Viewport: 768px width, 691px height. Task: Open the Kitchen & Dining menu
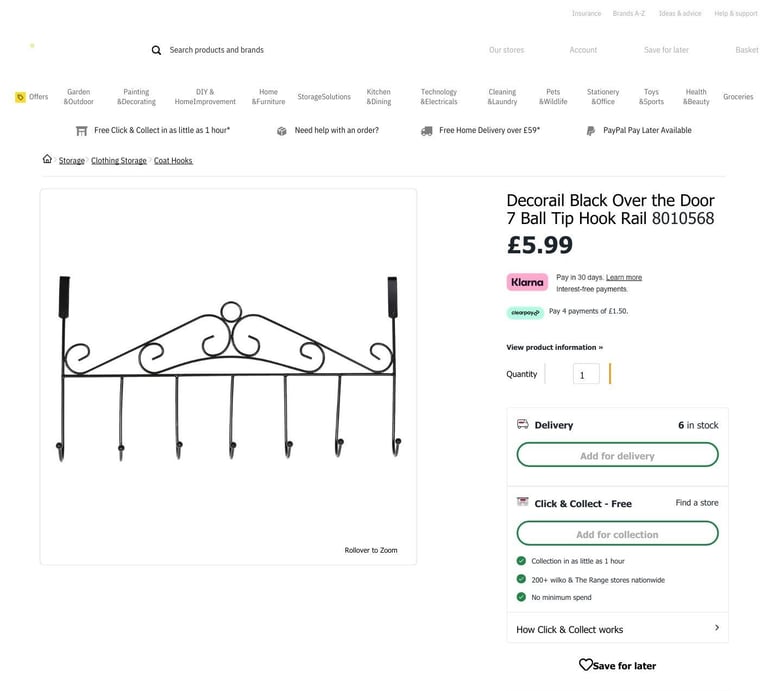379,97
